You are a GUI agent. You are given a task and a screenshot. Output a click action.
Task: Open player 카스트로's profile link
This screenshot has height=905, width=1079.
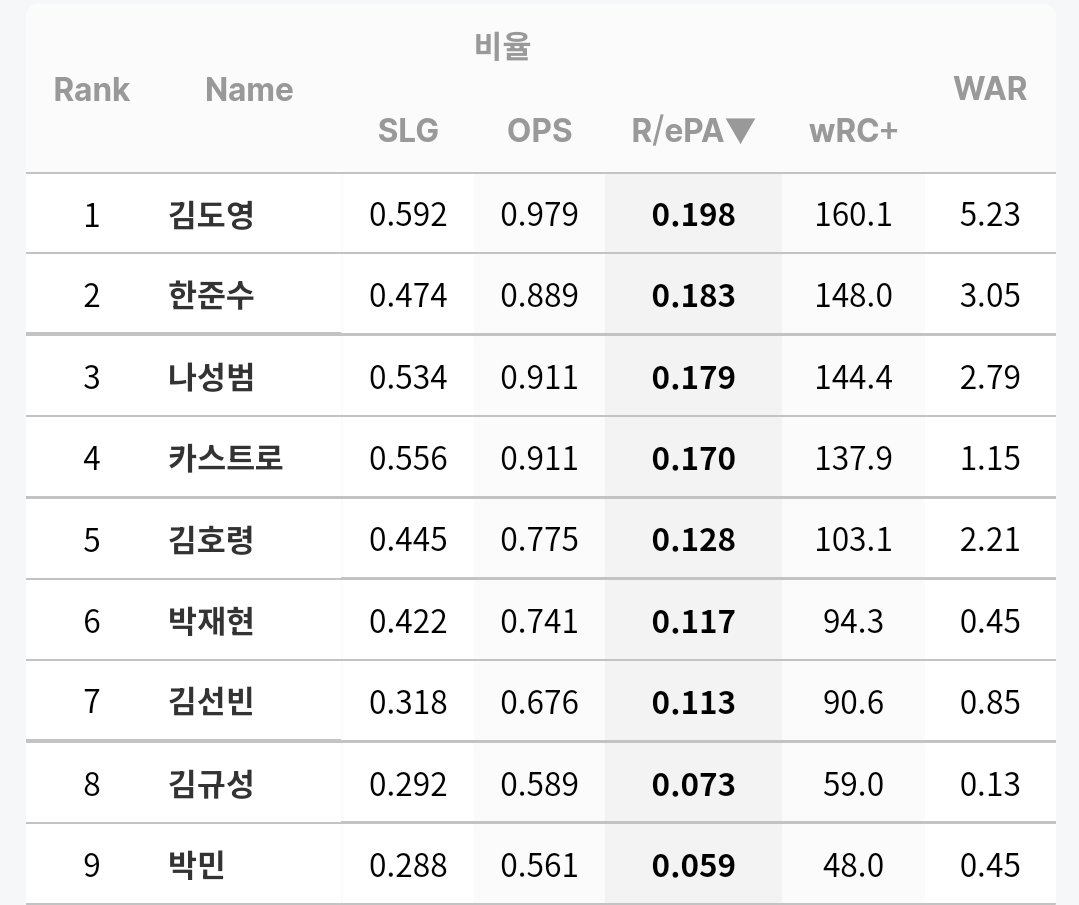pyautogui.click(x=226, y=458)
